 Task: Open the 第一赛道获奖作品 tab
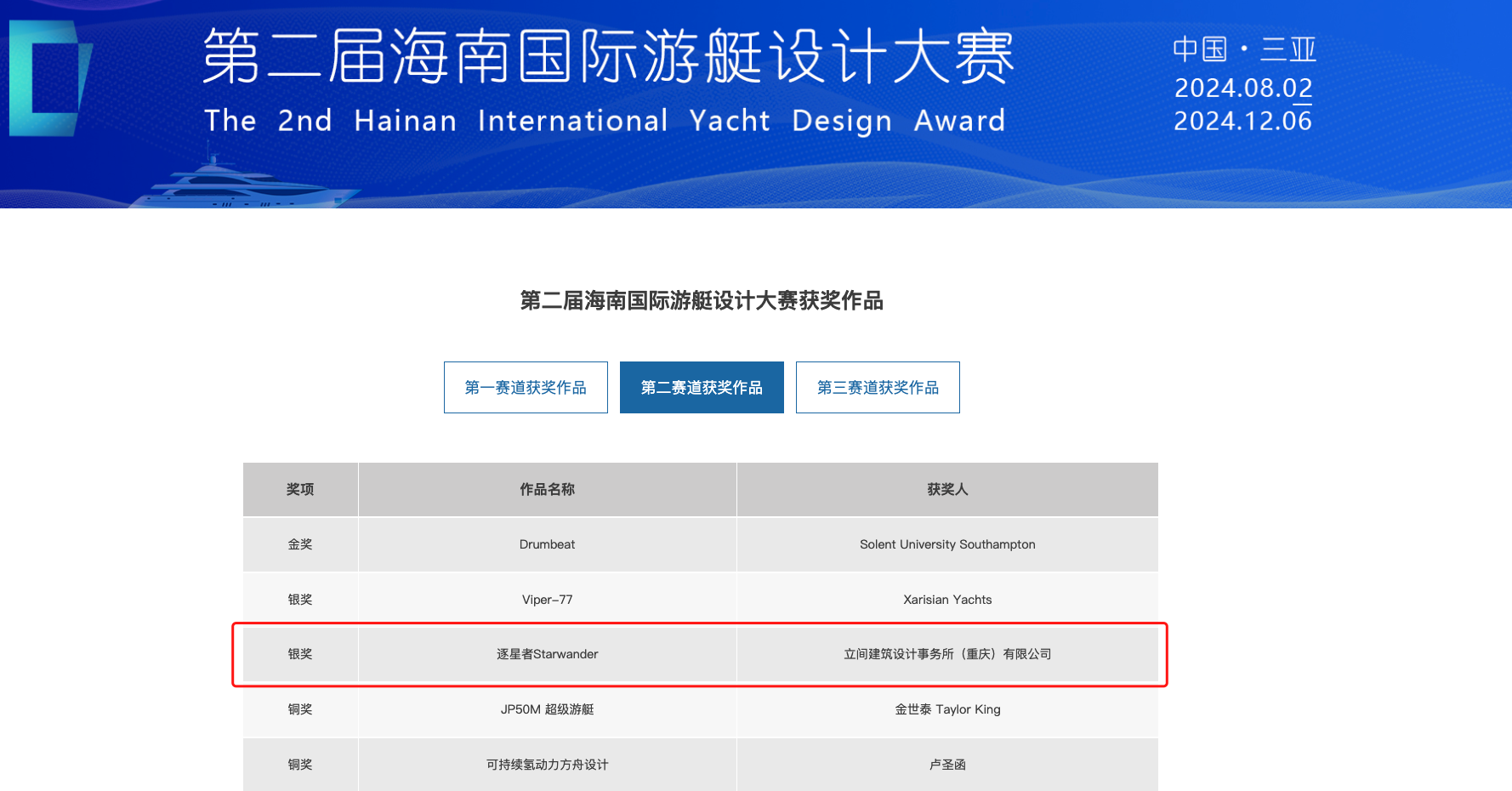526,388
